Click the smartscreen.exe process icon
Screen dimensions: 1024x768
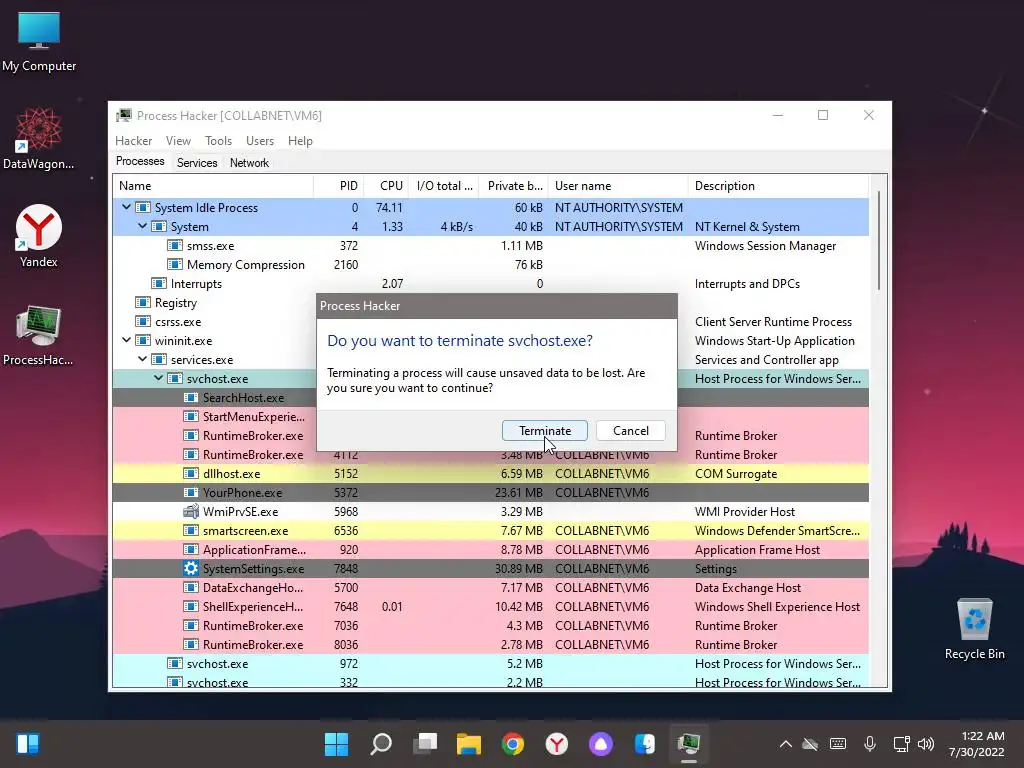[191, 530]
